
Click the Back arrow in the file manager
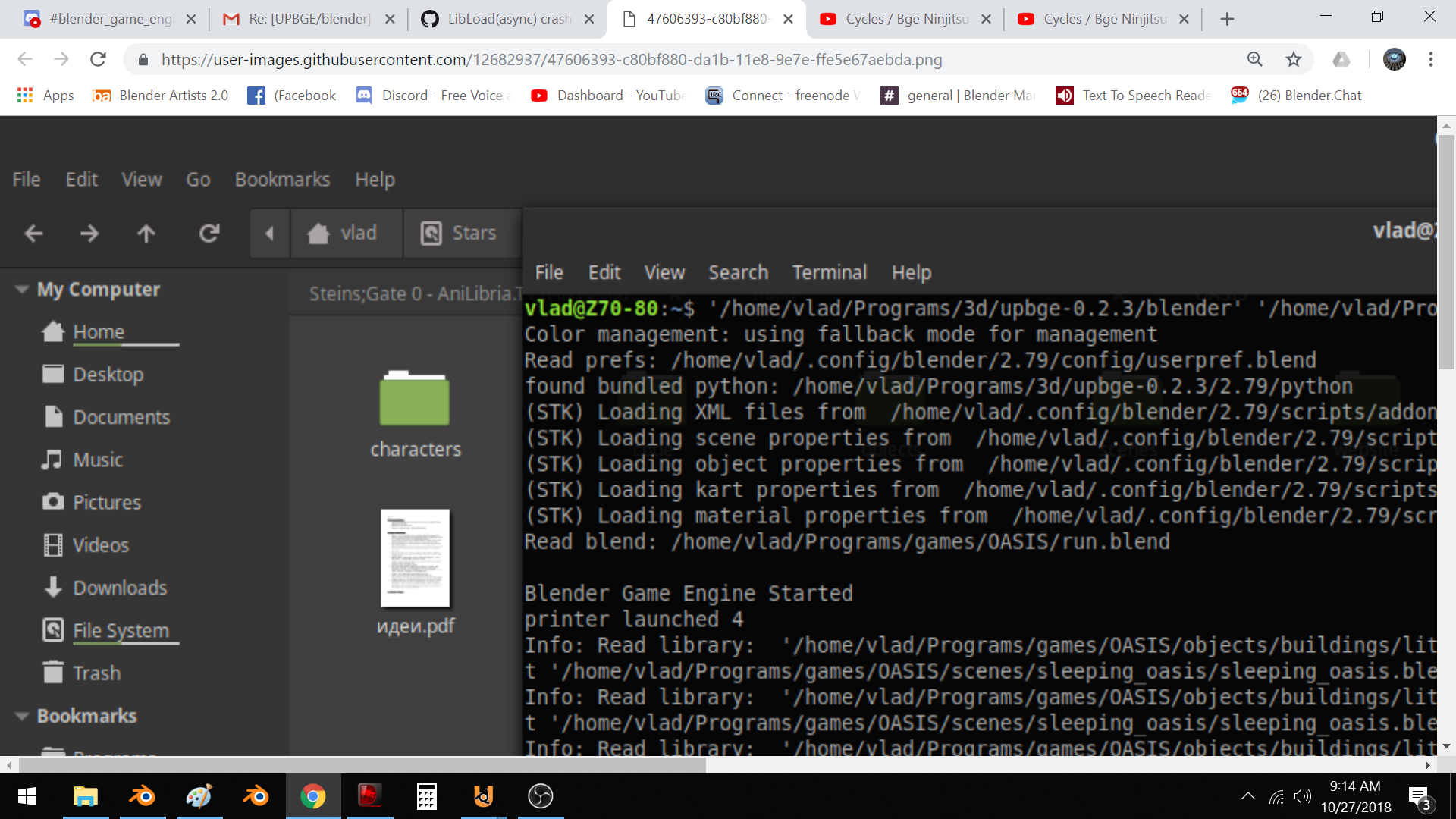point(33,234)
